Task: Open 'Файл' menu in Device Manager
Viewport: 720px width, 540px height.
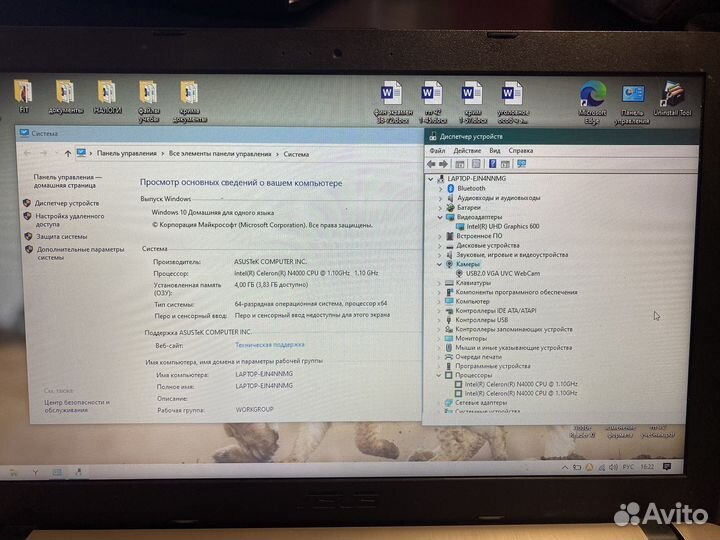Action: pos(437,150)
